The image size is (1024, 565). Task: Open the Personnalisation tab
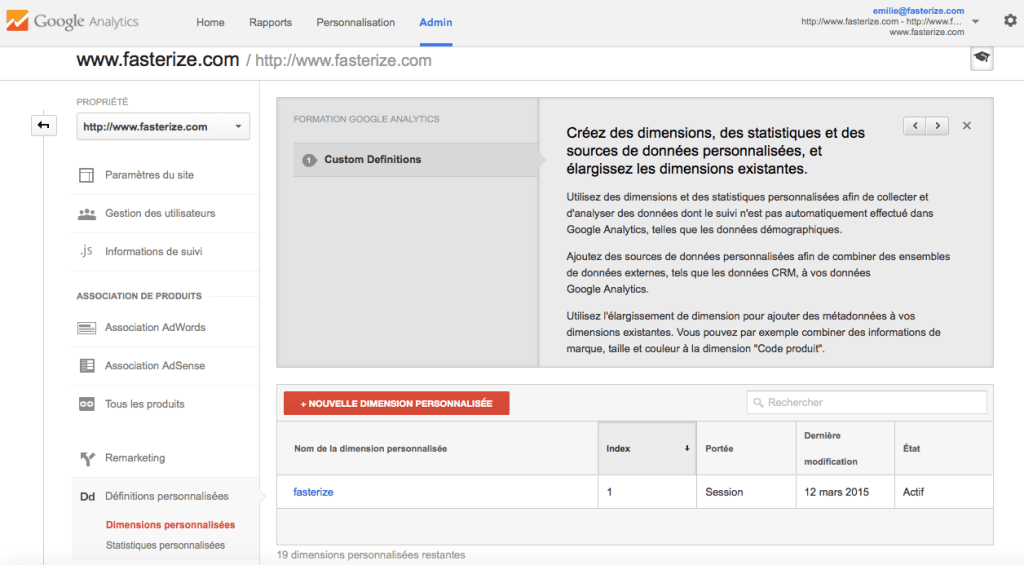click(x=355, y=22)
